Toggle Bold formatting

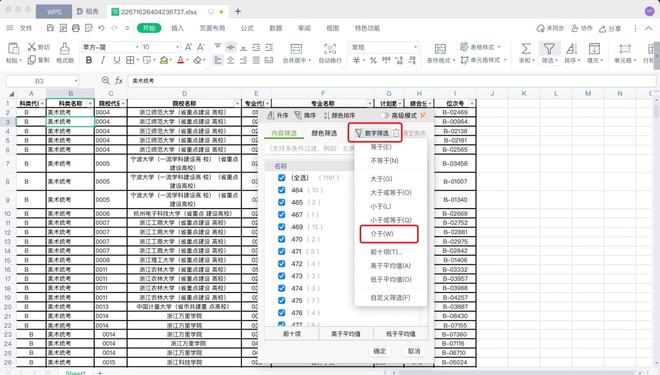89,60
